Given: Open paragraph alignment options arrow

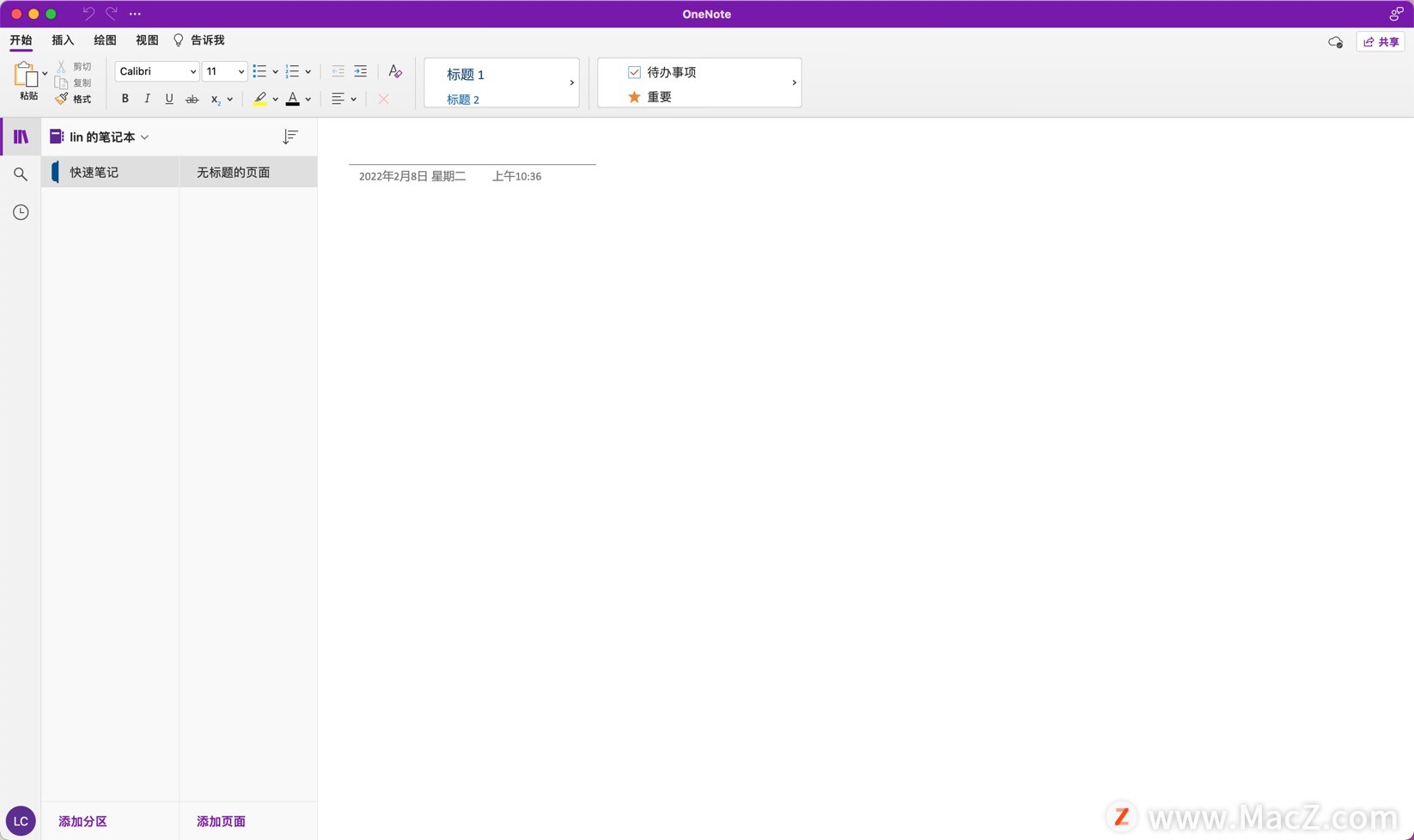Looking at the screenshot, I should click(353, 100).
